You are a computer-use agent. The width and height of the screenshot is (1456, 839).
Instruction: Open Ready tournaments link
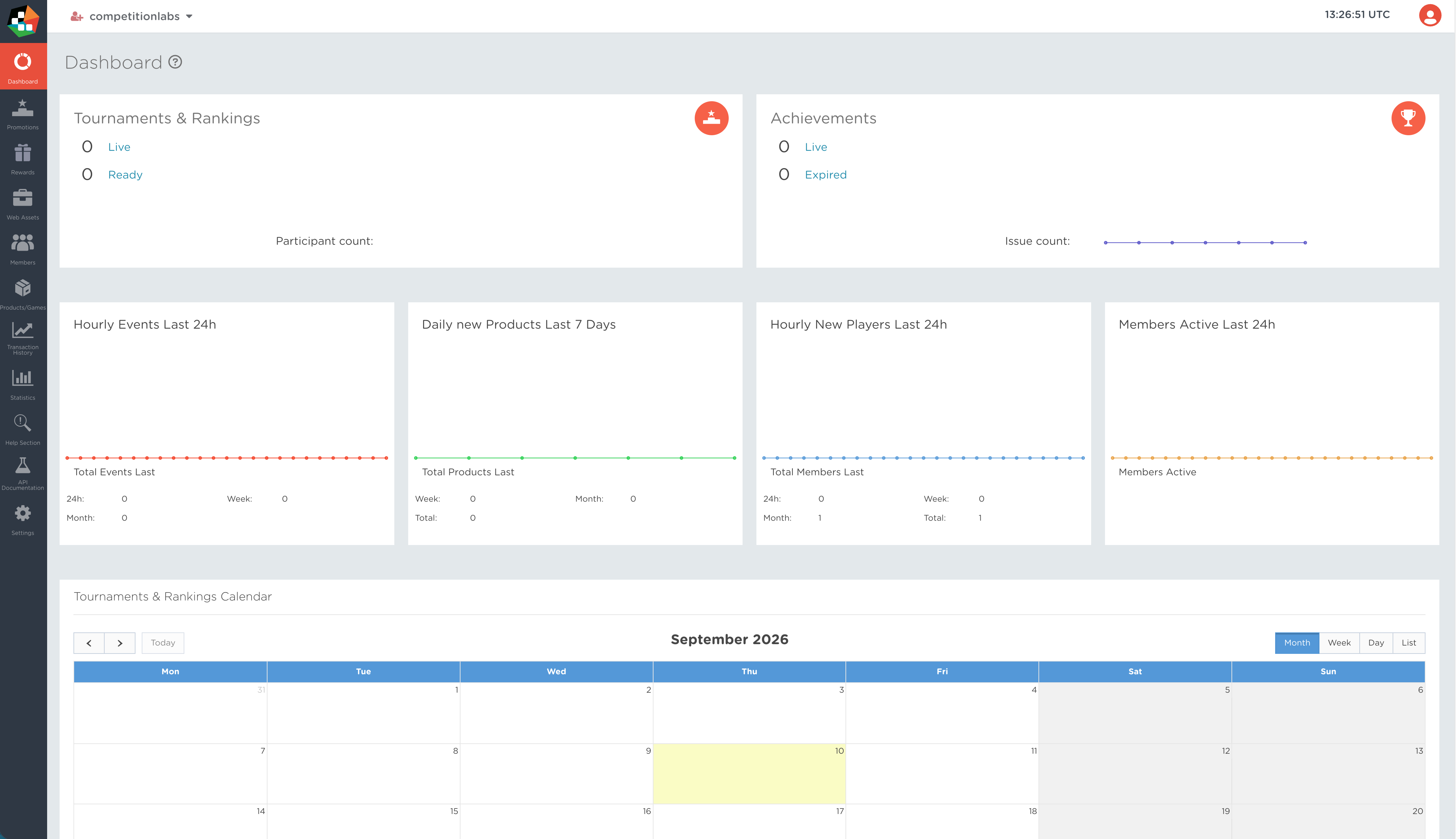125,175
